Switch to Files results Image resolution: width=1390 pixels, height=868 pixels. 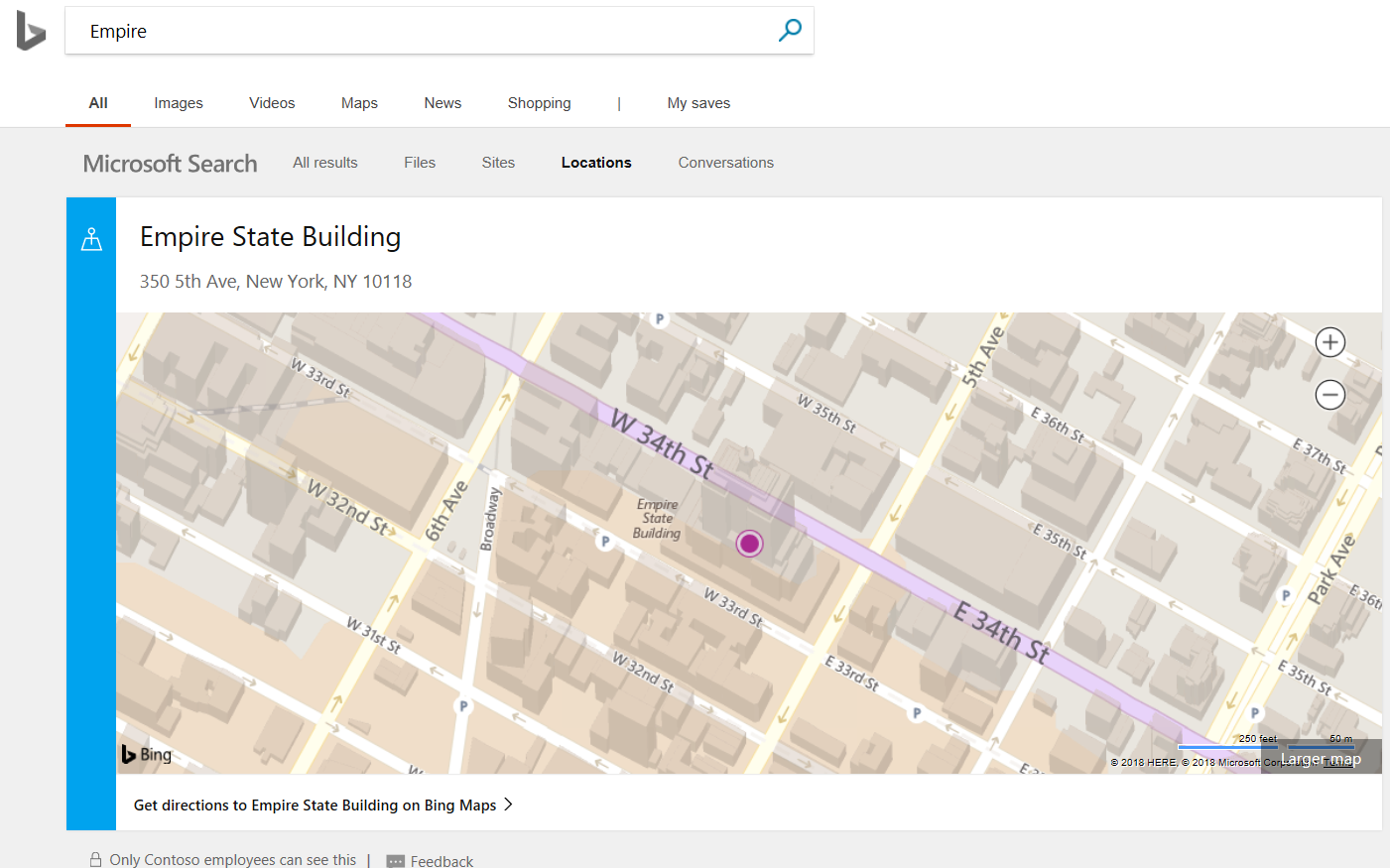(419, 162)
